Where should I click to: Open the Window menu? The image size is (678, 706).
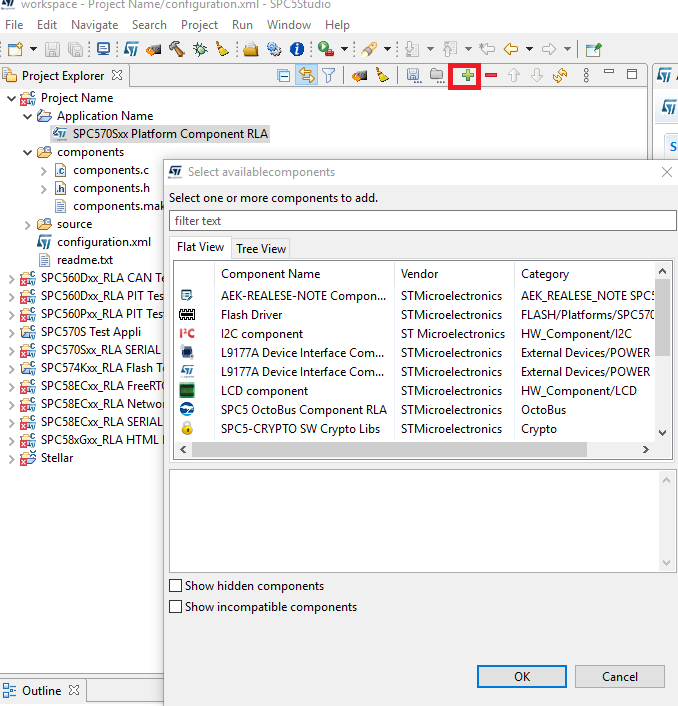click(x=289, y=25)
